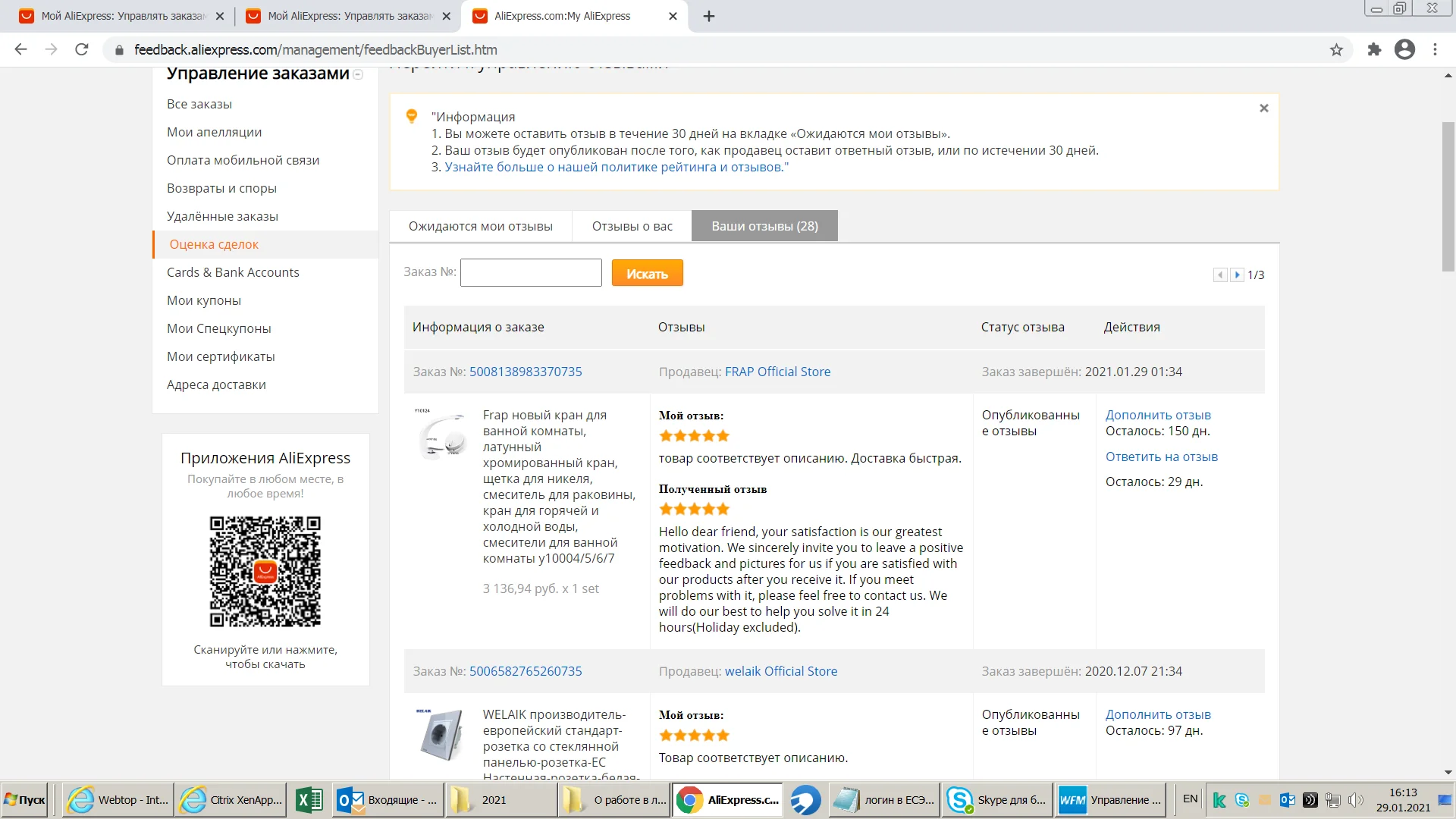Viewport: 1456px width, 819px height.
Task: Open the browser extensions puzzle icon
Action: (x=1374, y=50)
